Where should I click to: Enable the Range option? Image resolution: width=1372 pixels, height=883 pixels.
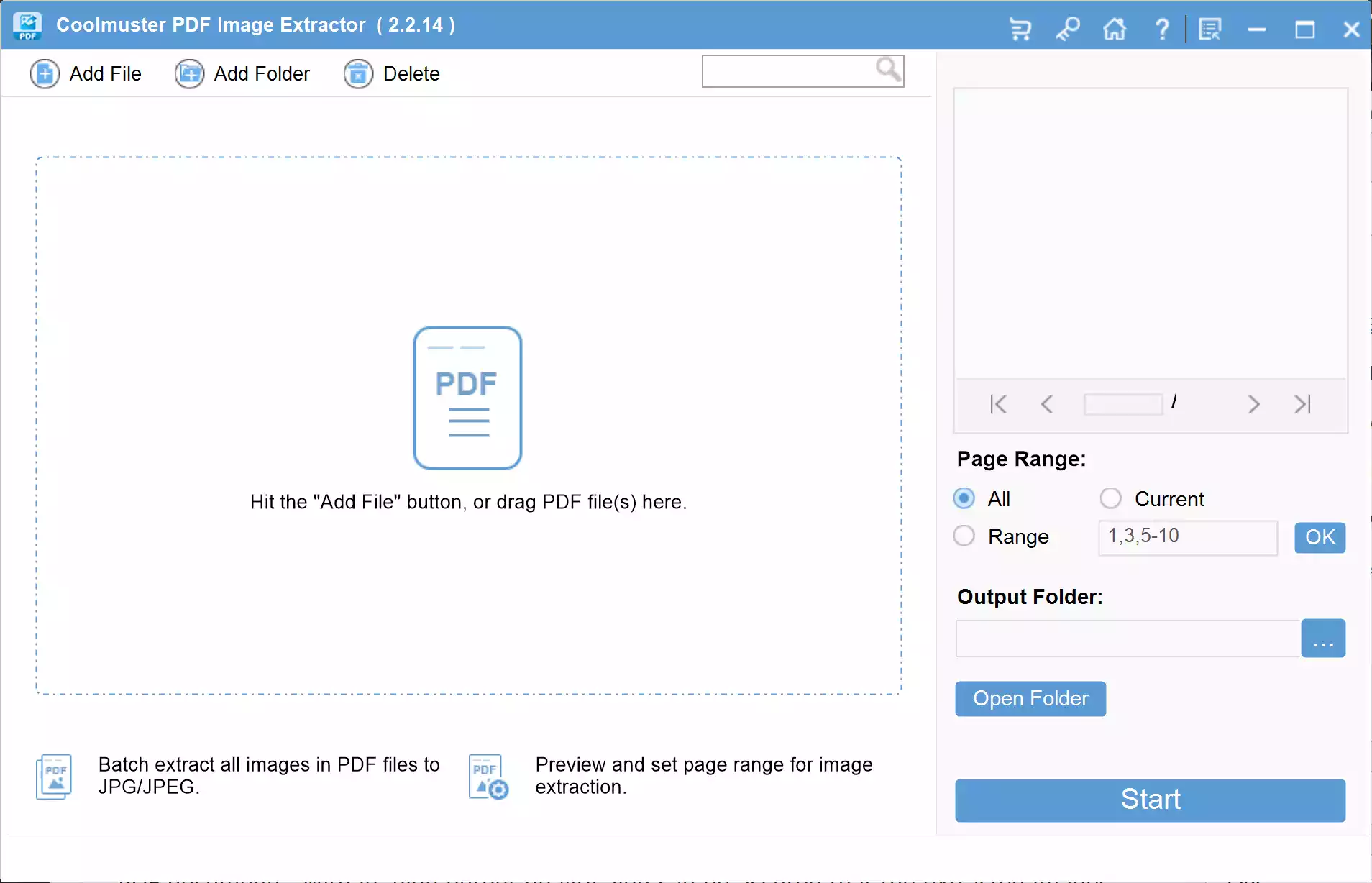point(964,536)
